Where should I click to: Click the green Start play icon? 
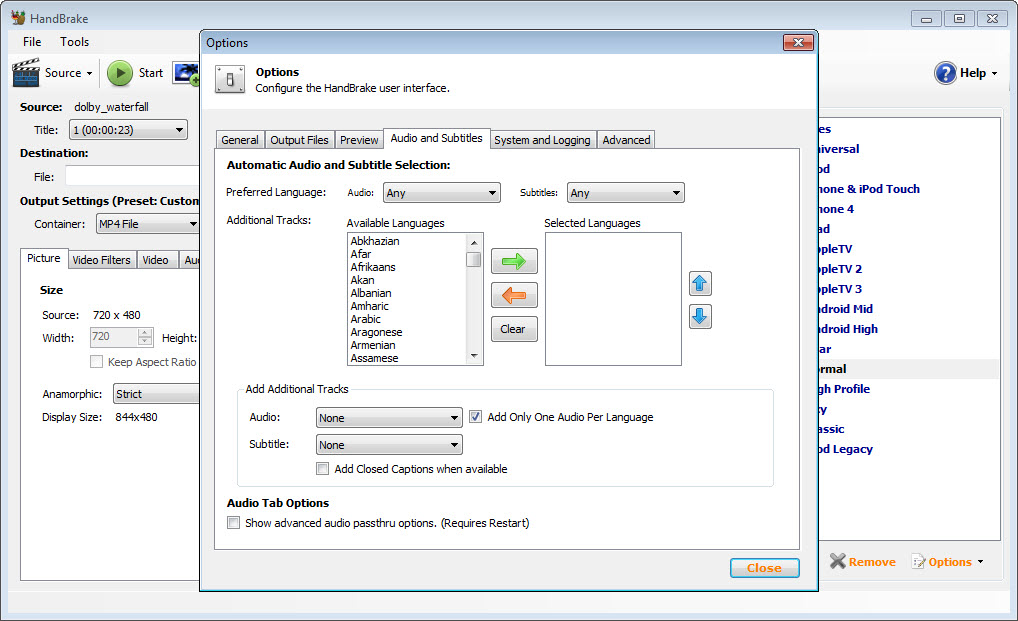click(119, 73)
